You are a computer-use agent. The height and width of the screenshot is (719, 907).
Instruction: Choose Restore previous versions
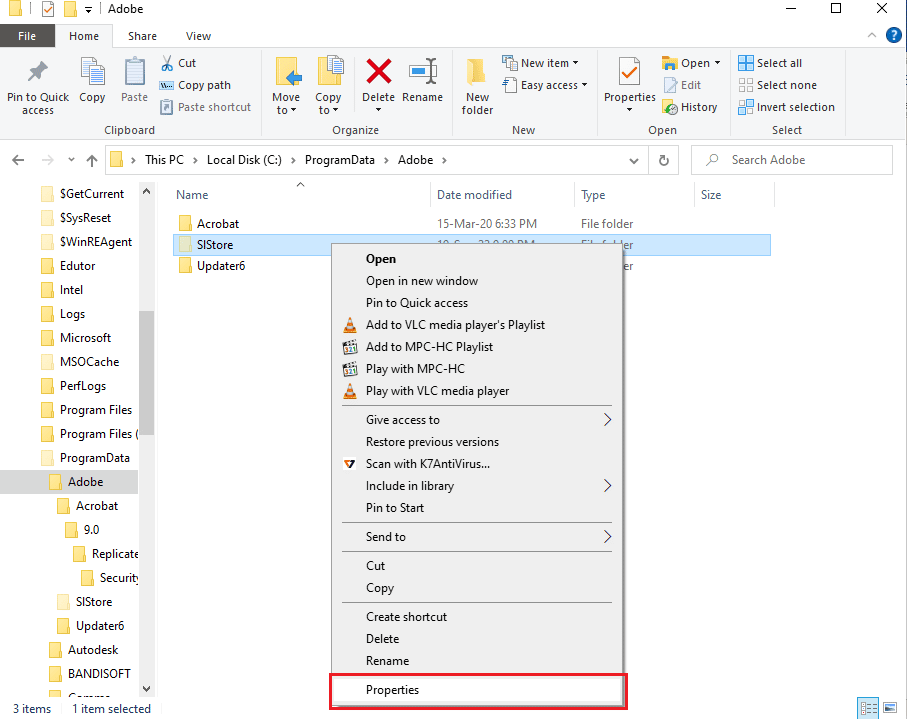[x=478, y=442]
